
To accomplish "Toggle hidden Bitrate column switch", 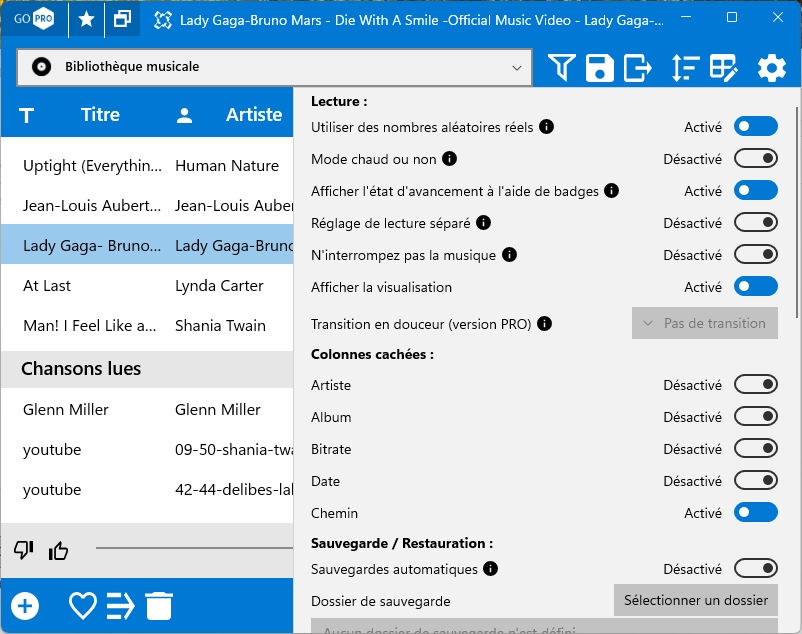I will [755, 448].
